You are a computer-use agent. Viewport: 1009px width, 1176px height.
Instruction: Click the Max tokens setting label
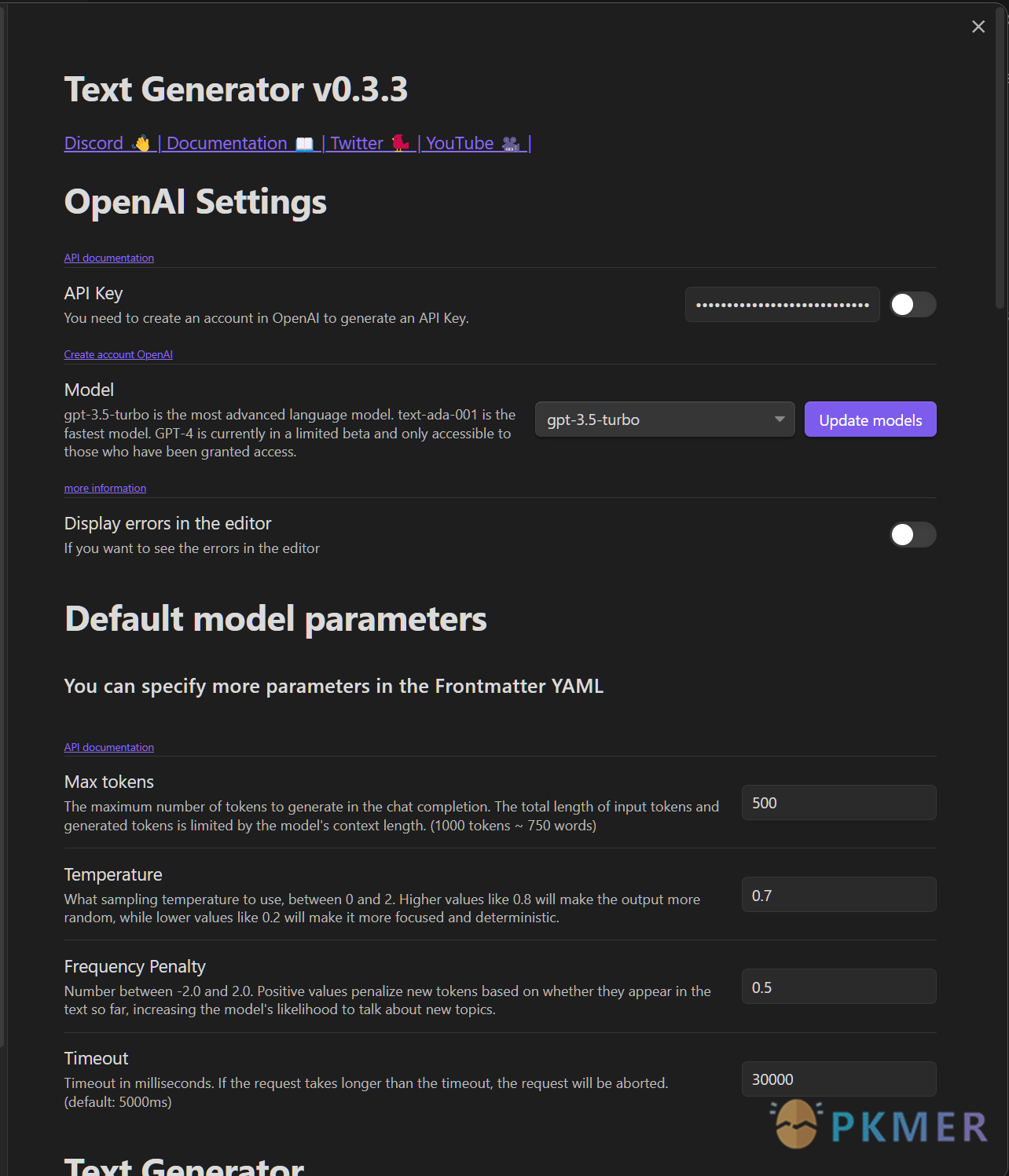pyautogui.click(x=109, y=782)
